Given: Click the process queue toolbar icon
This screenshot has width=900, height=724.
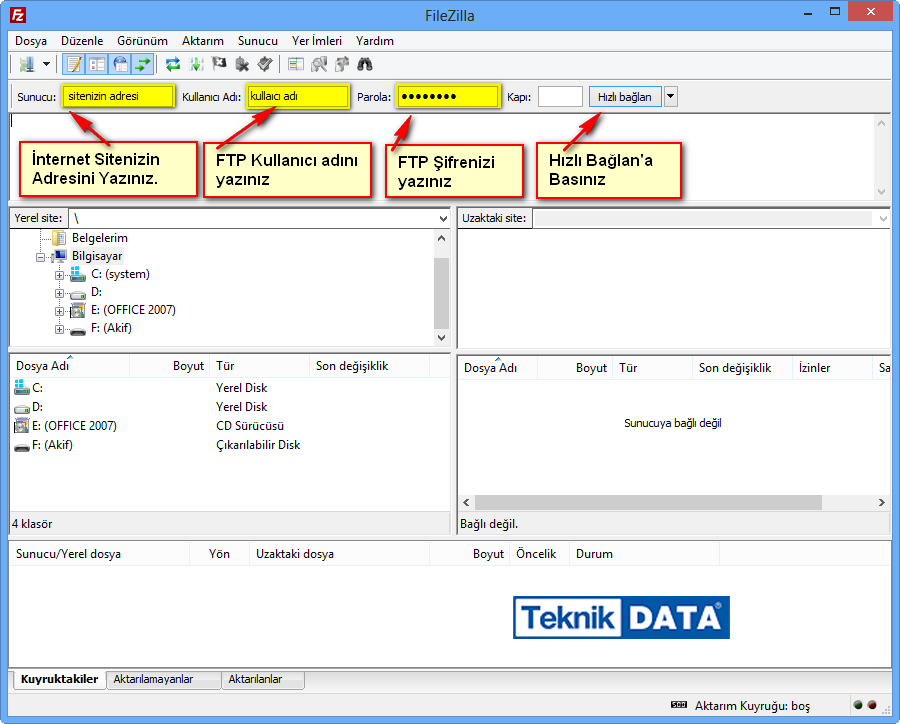Looking at the screenshot, I should 196,65.
